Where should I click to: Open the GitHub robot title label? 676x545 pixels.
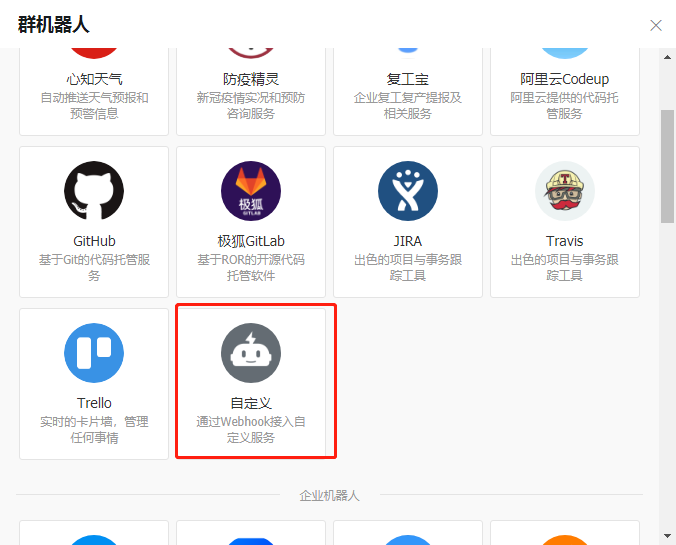(x=94, y=241)
